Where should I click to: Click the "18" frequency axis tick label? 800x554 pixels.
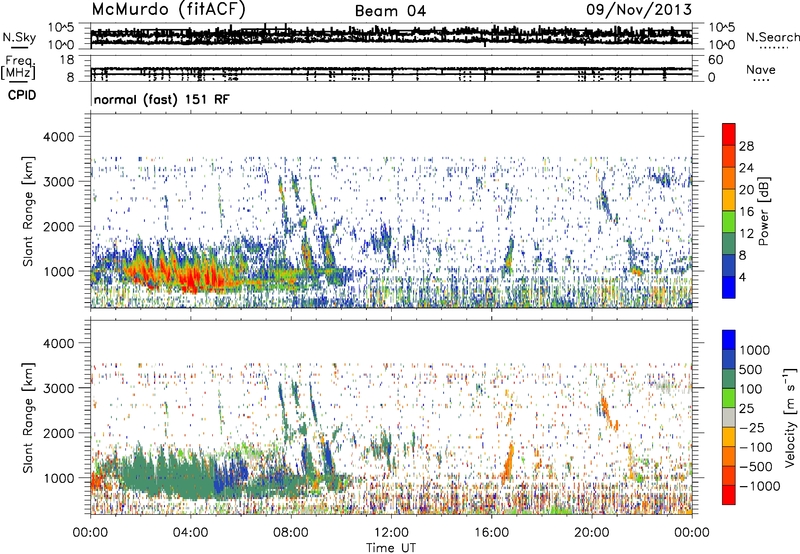[67, 60]
